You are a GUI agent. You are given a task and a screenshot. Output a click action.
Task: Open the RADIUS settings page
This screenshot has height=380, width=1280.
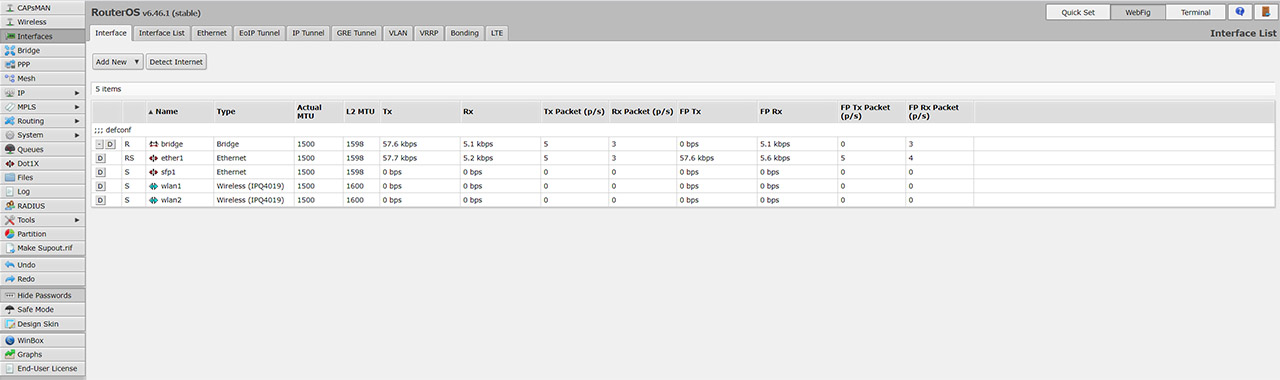tap(42, 205)
